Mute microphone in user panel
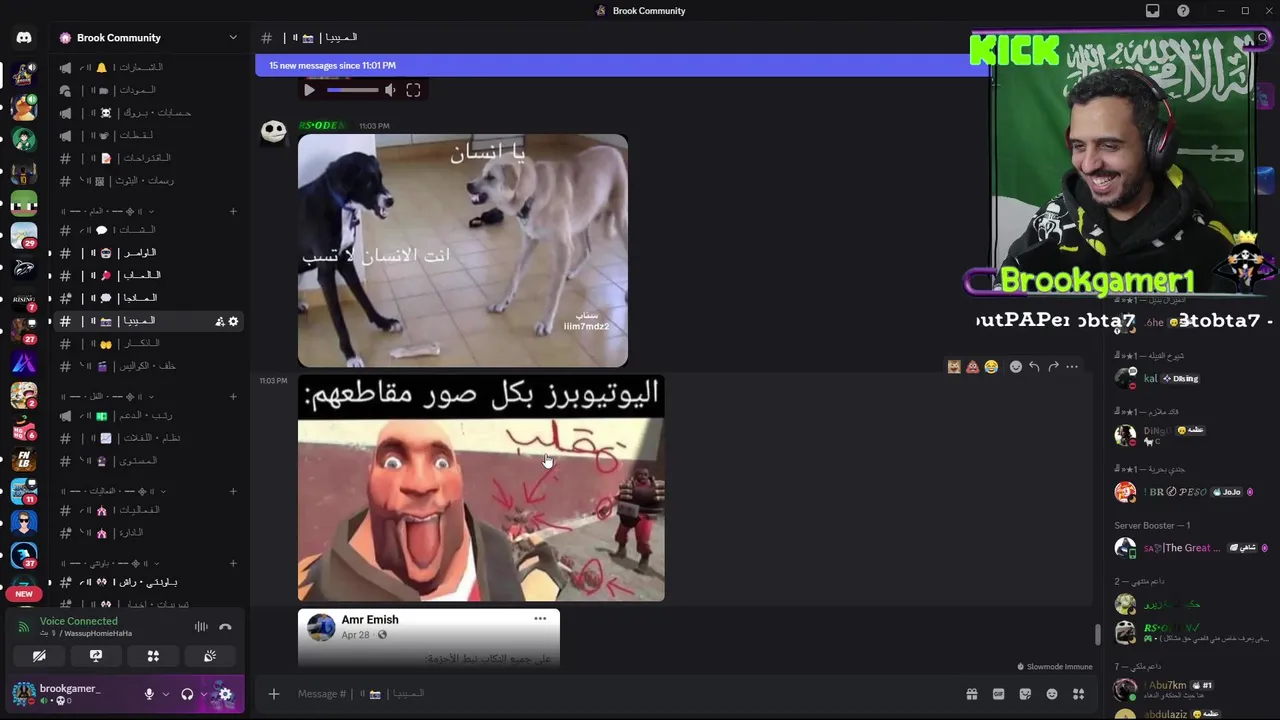 click(x=149, y=694)
